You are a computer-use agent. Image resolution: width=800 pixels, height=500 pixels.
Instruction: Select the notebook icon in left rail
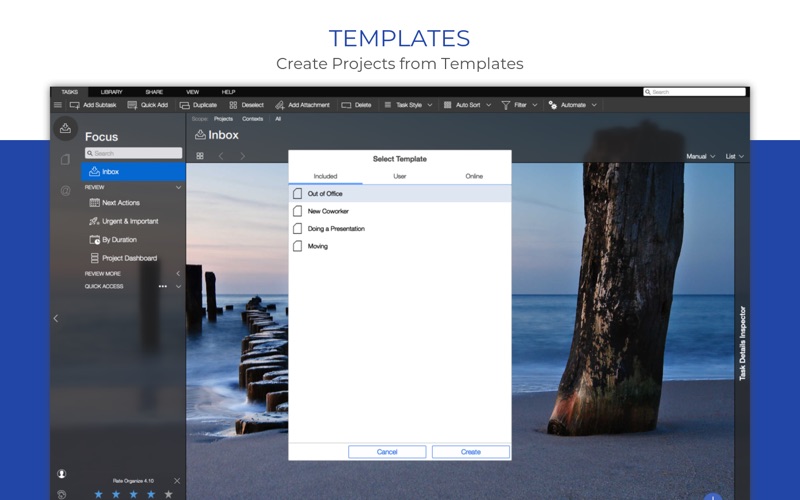65,160
